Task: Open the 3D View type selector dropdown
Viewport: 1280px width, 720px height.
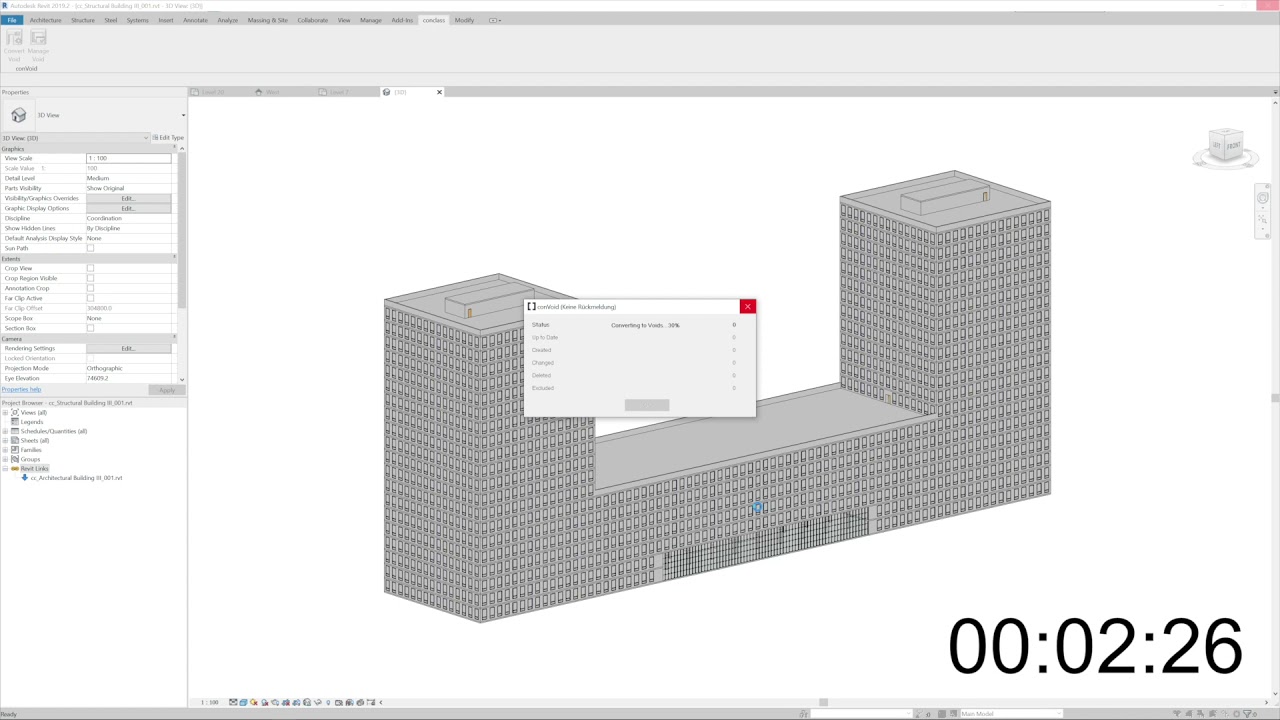Action: (183, 115)
